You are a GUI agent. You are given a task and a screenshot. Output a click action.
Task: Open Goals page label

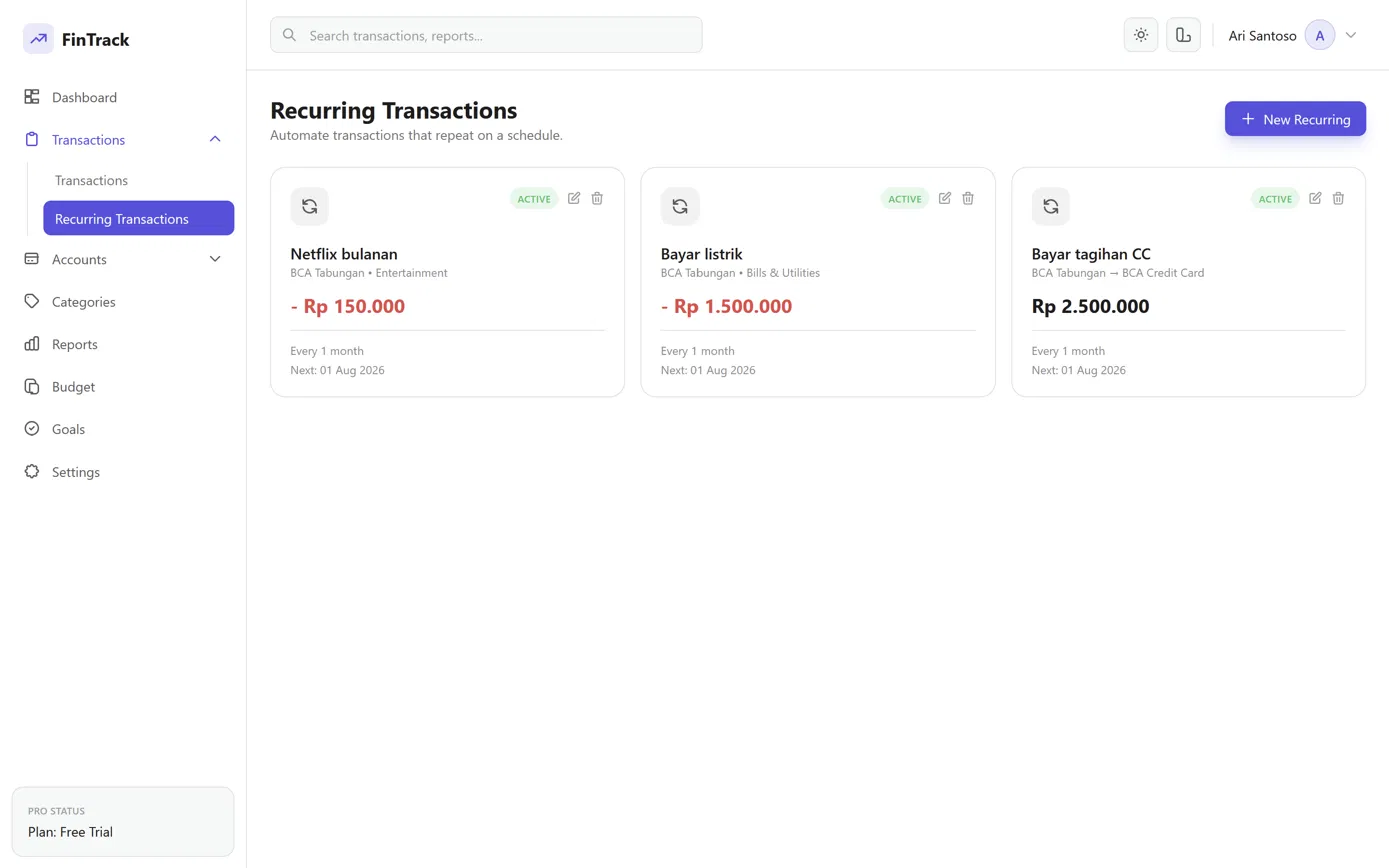[x=68, y=429]
